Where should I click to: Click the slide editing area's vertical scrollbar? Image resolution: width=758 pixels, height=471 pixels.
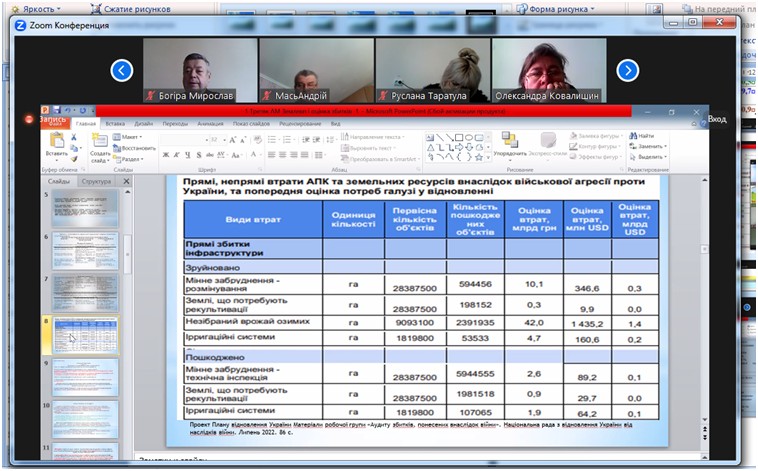pos(704,300)
